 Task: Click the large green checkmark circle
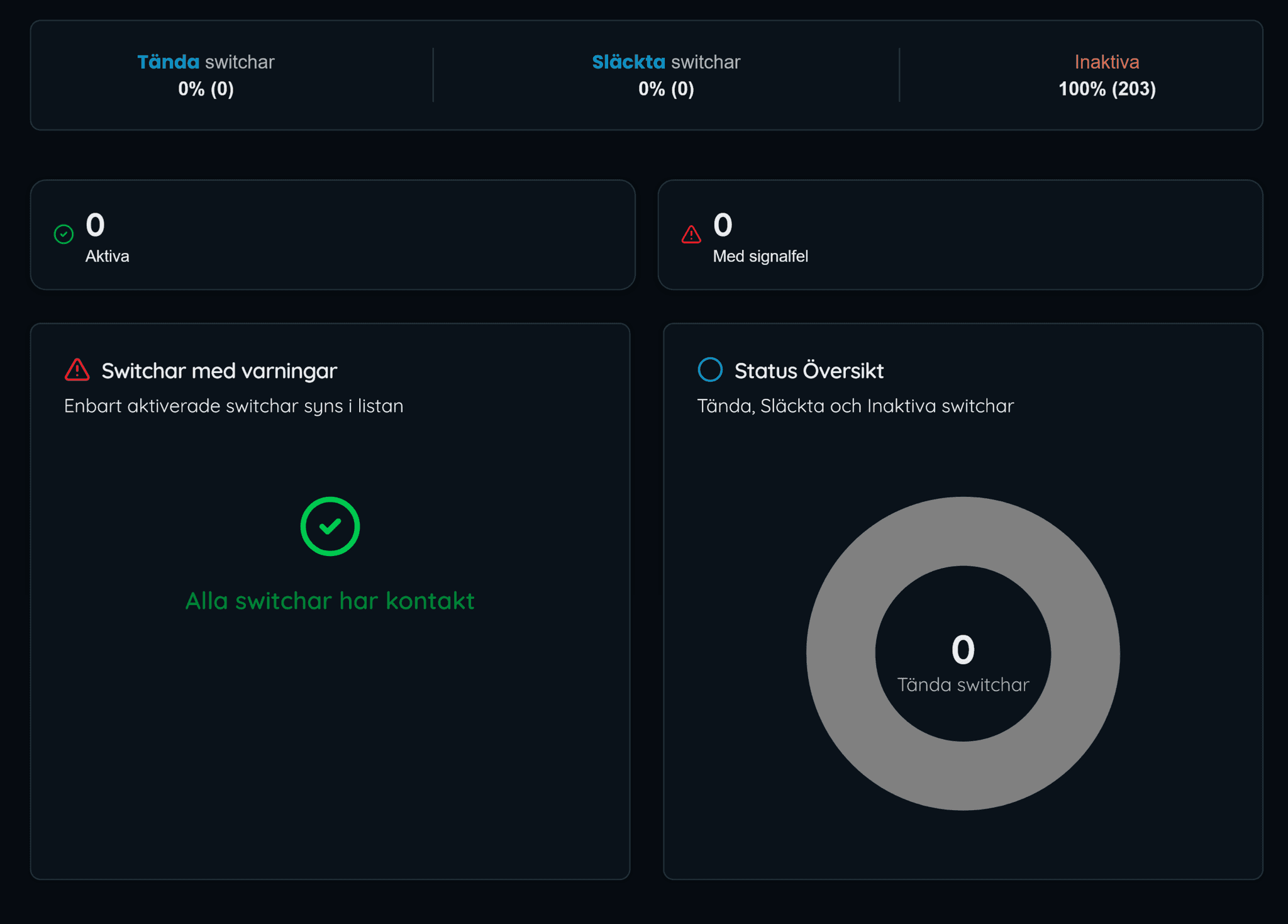click(330, 526)
